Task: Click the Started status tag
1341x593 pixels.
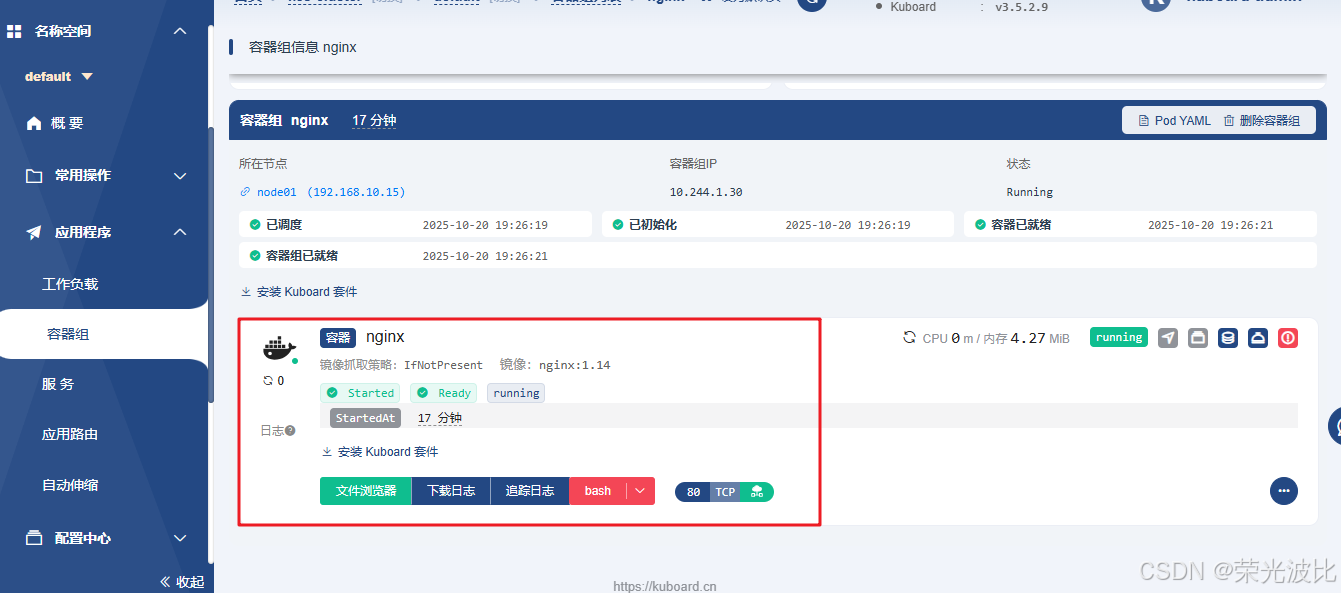Action: tap(361, 393)
